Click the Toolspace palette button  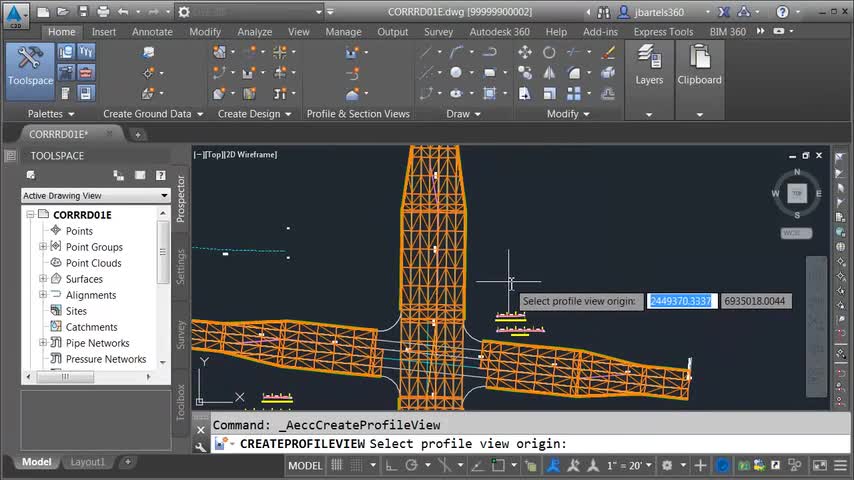(30, 70)
